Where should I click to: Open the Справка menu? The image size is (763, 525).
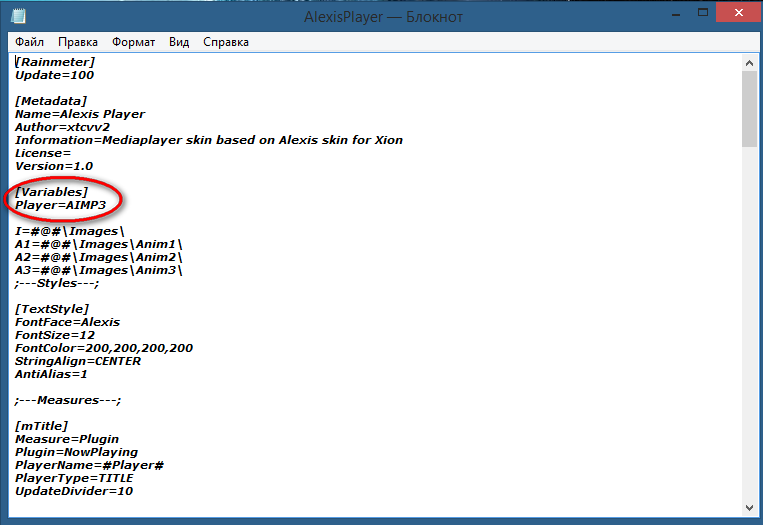coord(226,42)
